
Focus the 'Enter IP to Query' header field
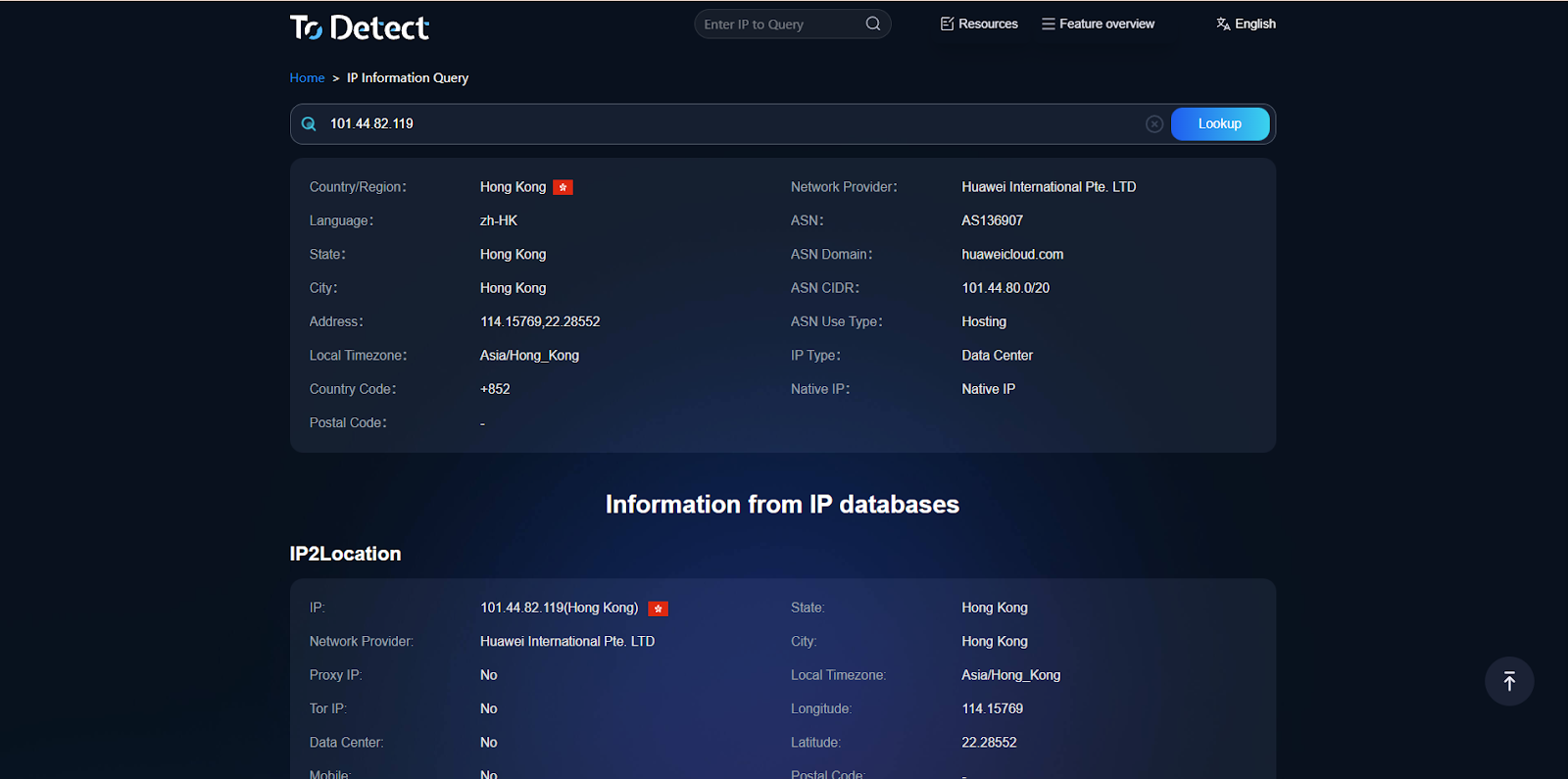pyautogui.click(x=779, y=24)
